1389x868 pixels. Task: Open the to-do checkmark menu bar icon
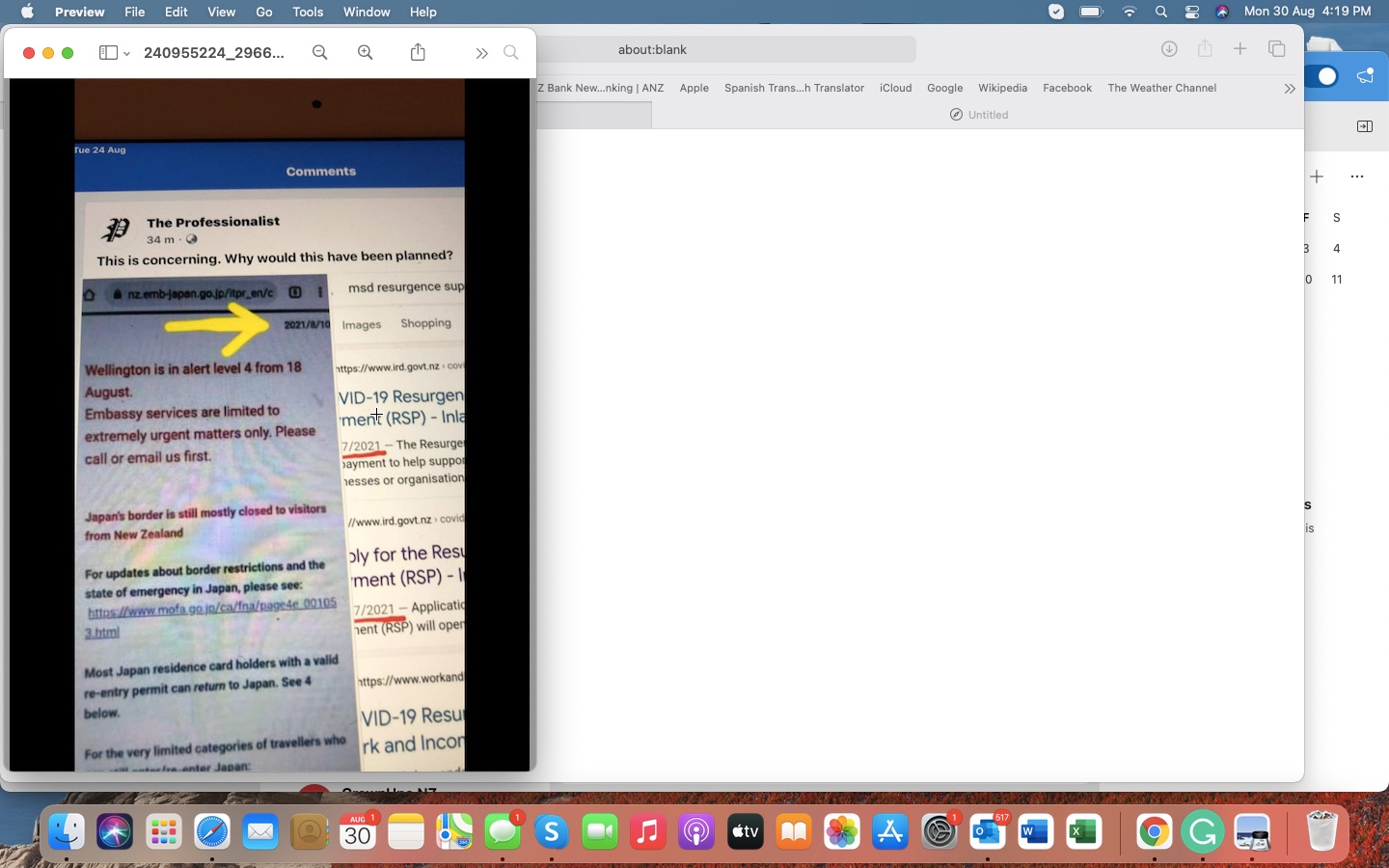click(x=1056, y=12)
